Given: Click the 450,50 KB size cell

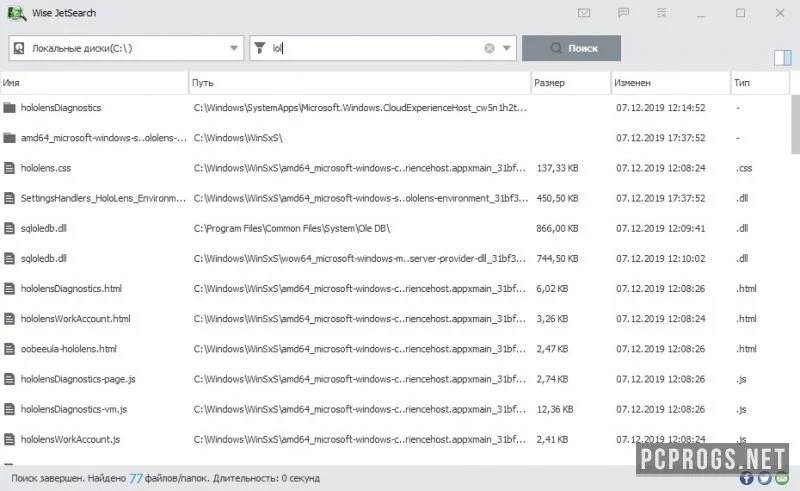Looking at the screenshot, I should 557,198.
